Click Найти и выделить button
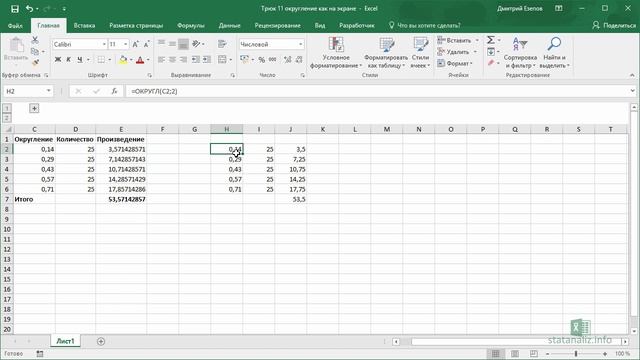 [x=554, y=53]
